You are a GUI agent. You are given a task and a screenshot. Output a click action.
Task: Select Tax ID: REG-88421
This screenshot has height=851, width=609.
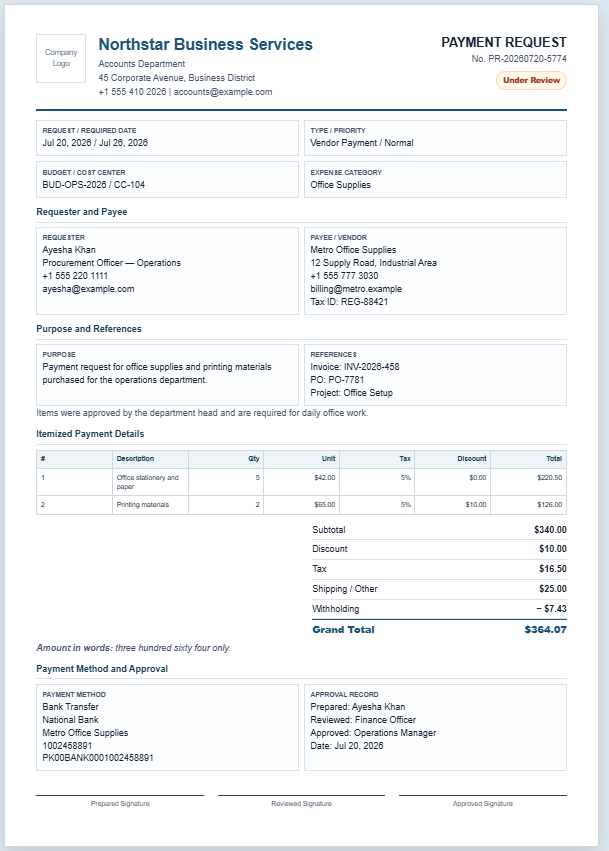click(349, 302)
